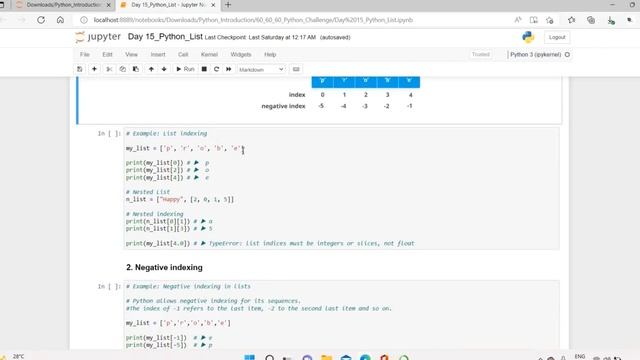640x360 pixels.
Task: Open the Windows Start menu
Action: click(x=249, y=357)
